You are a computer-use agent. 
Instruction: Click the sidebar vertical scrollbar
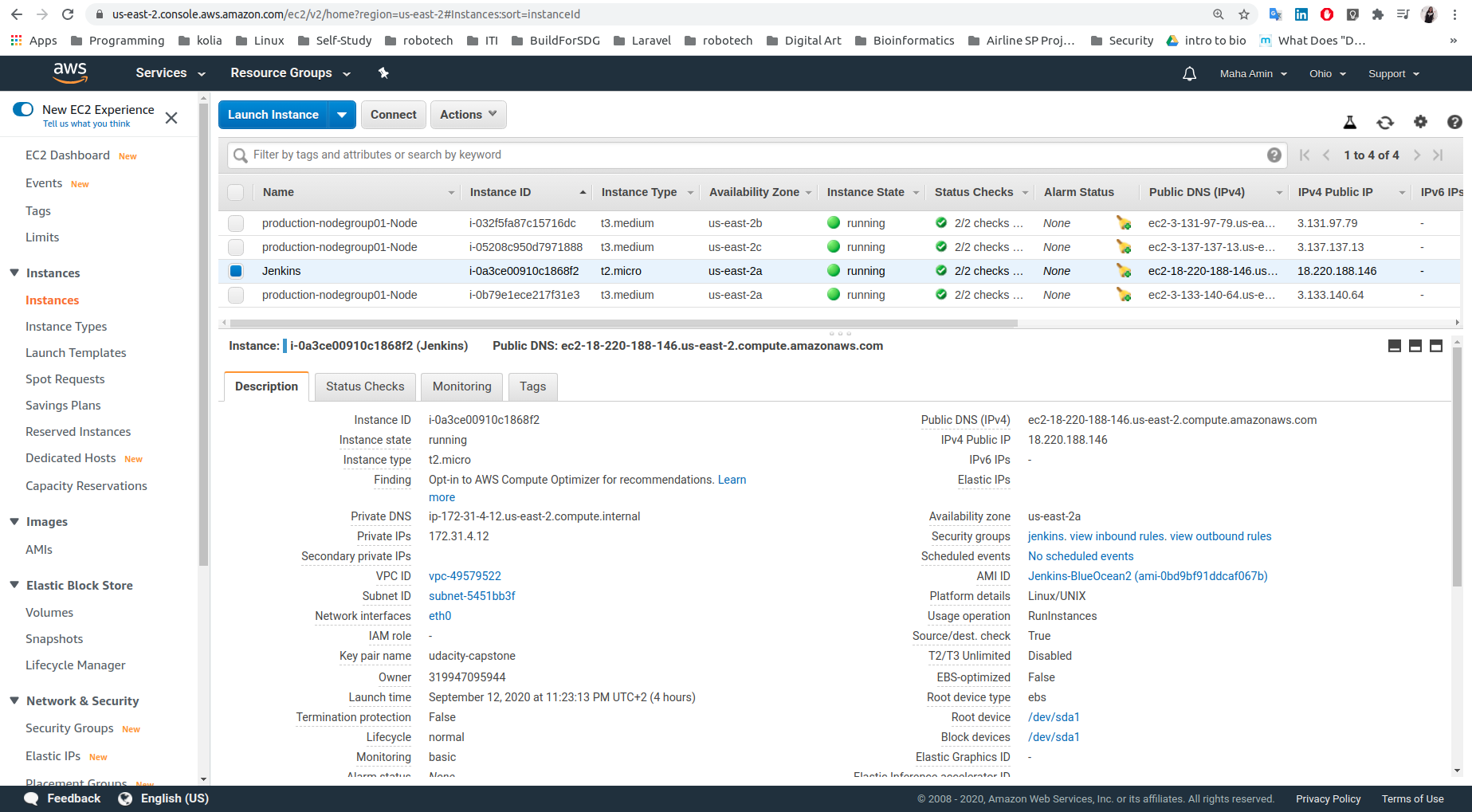pos(204,335)
